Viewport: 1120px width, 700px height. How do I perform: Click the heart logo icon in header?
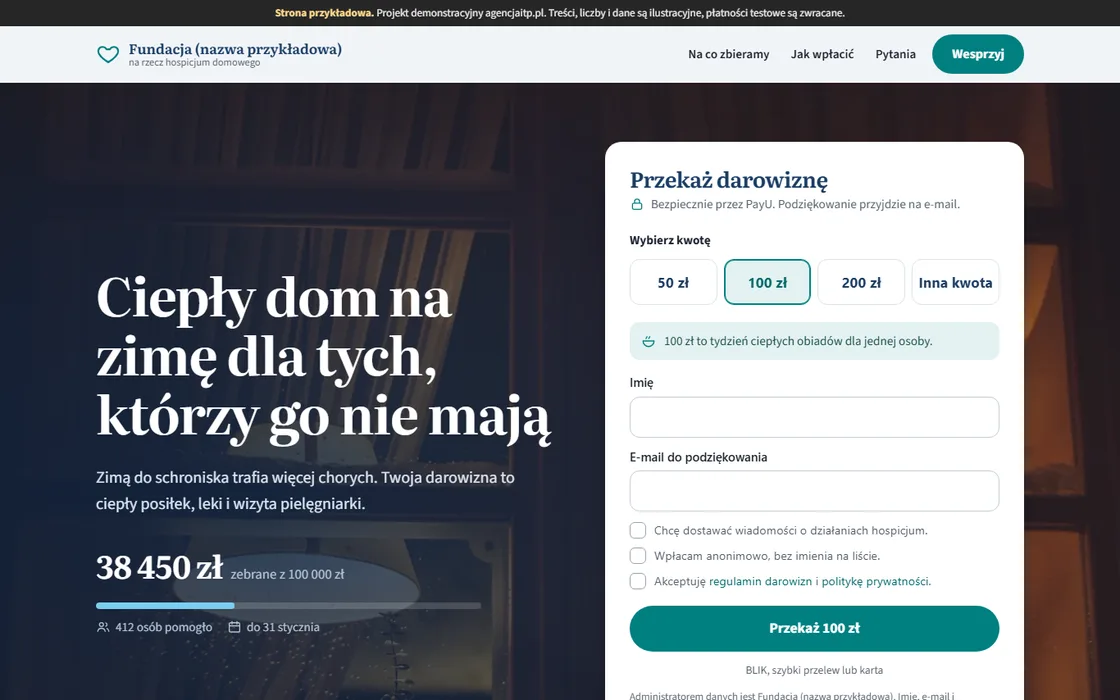click(x=108, y=54)
